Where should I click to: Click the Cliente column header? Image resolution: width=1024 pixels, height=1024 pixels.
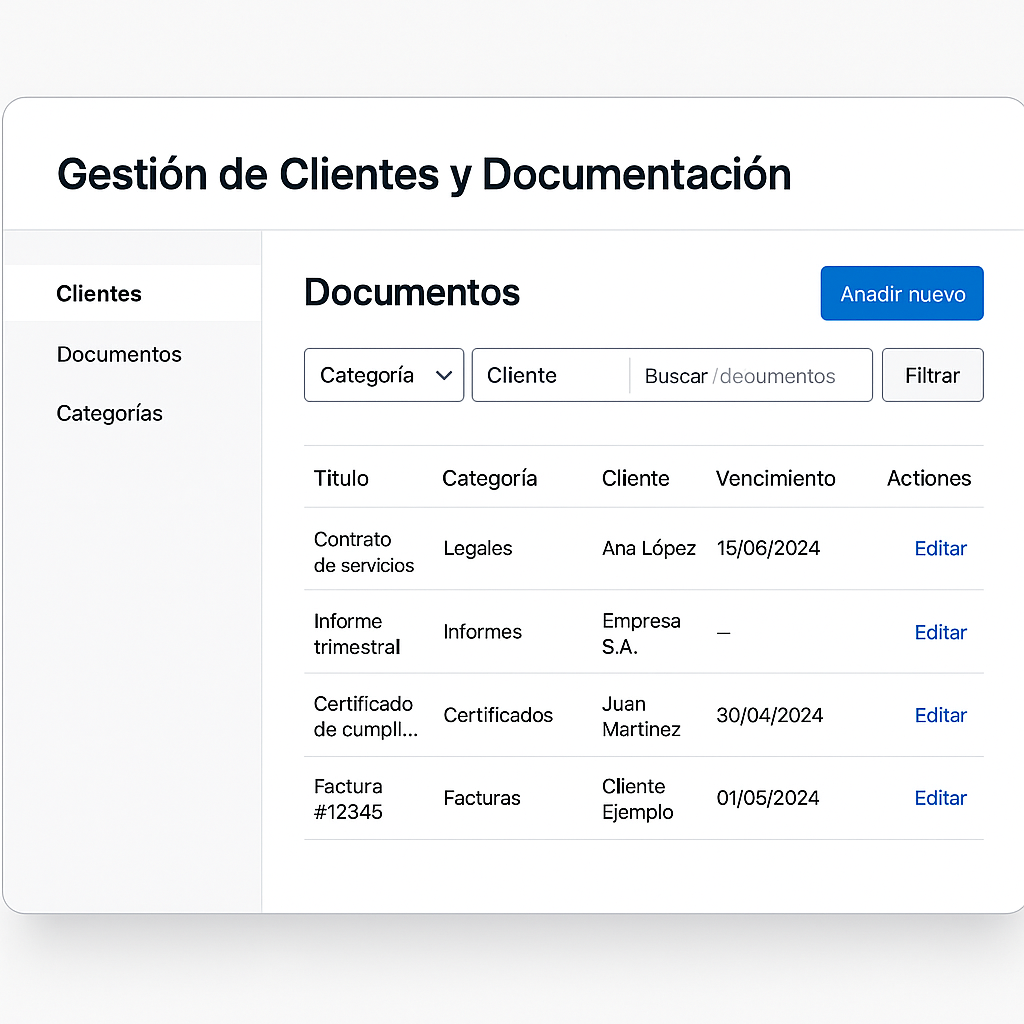tap(635, 478)
